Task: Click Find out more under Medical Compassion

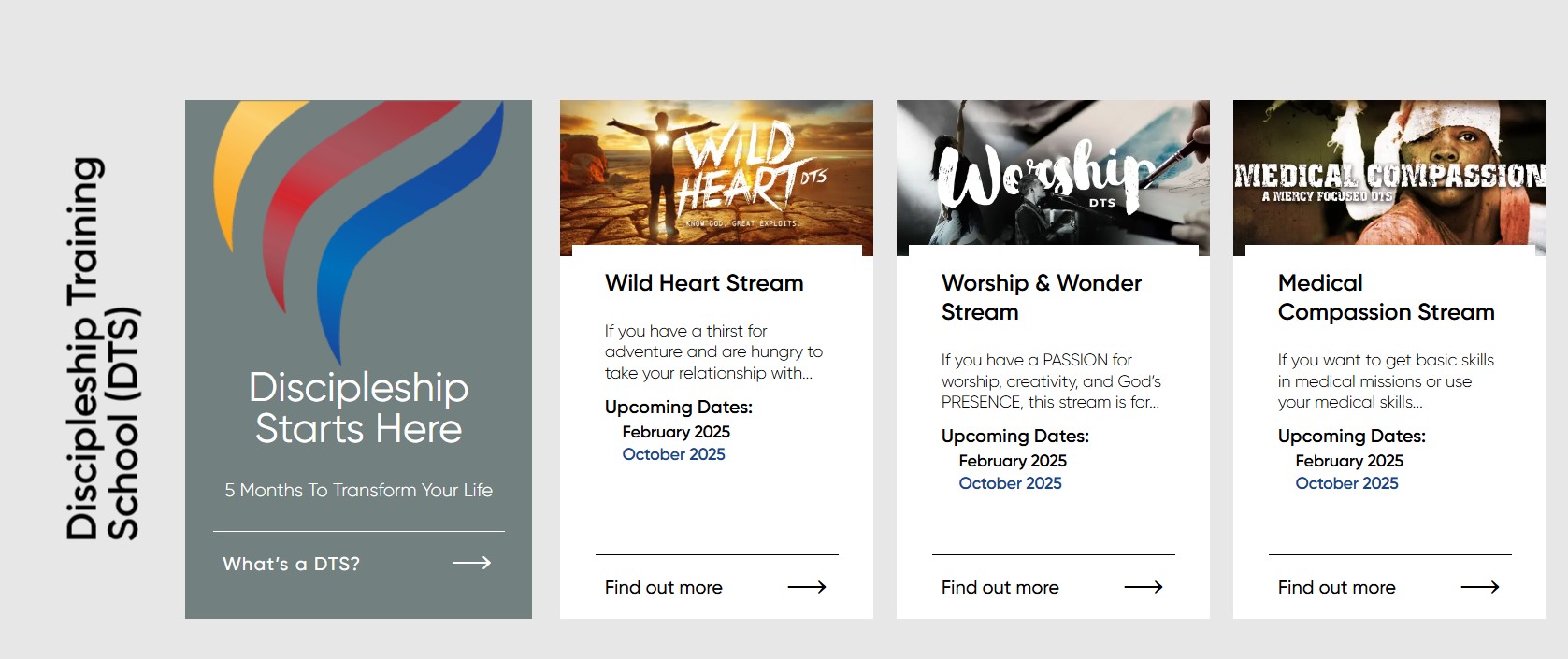Action: tap(1336, 588)
